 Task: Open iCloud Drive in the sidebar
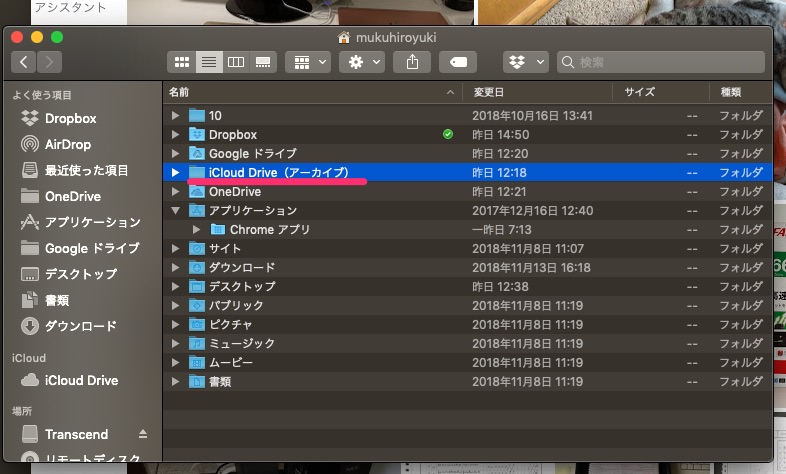70,380
